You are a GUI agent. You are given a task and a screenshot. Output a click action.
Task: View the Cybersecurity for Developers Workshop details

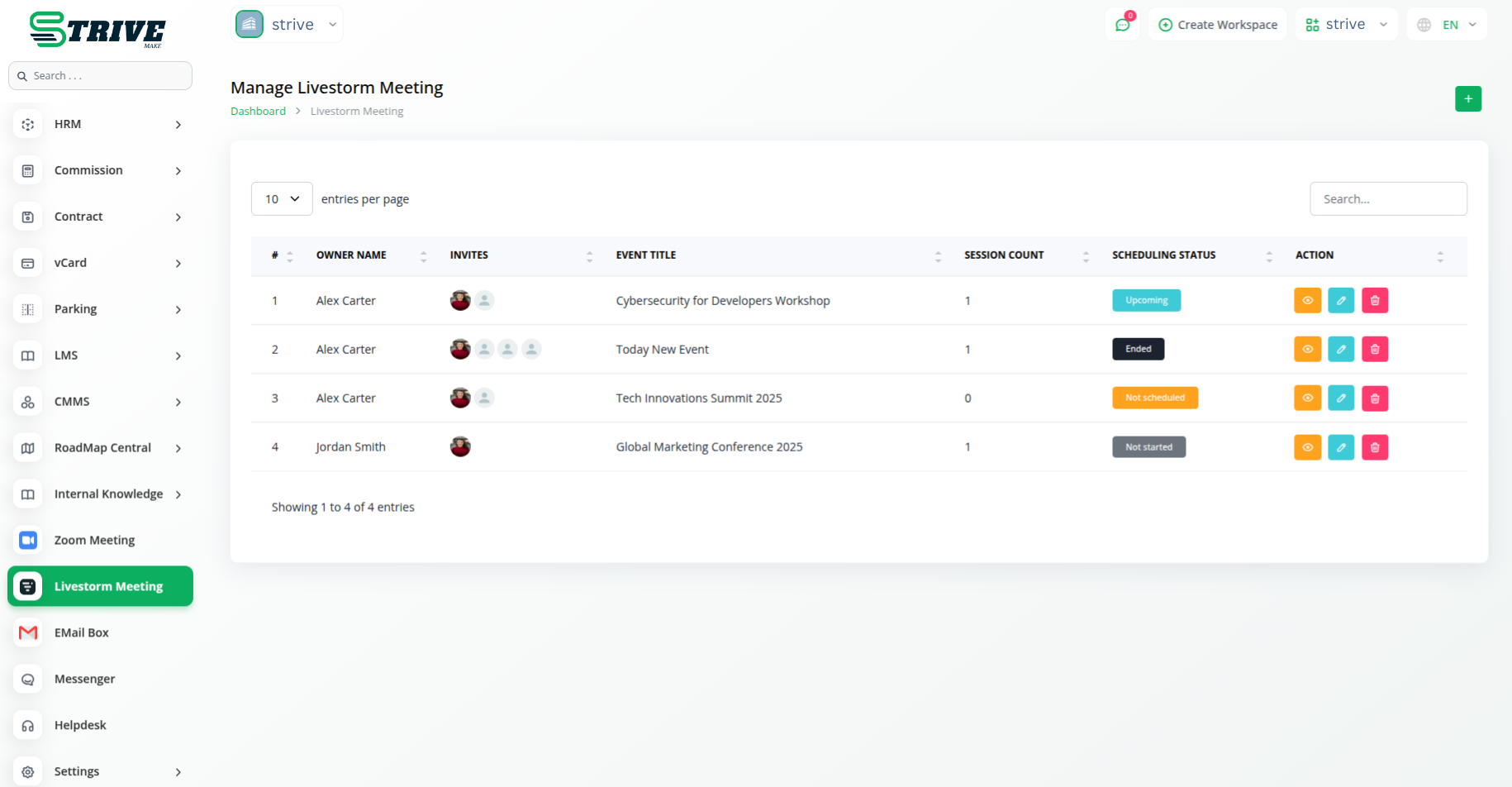(1307, 301)
